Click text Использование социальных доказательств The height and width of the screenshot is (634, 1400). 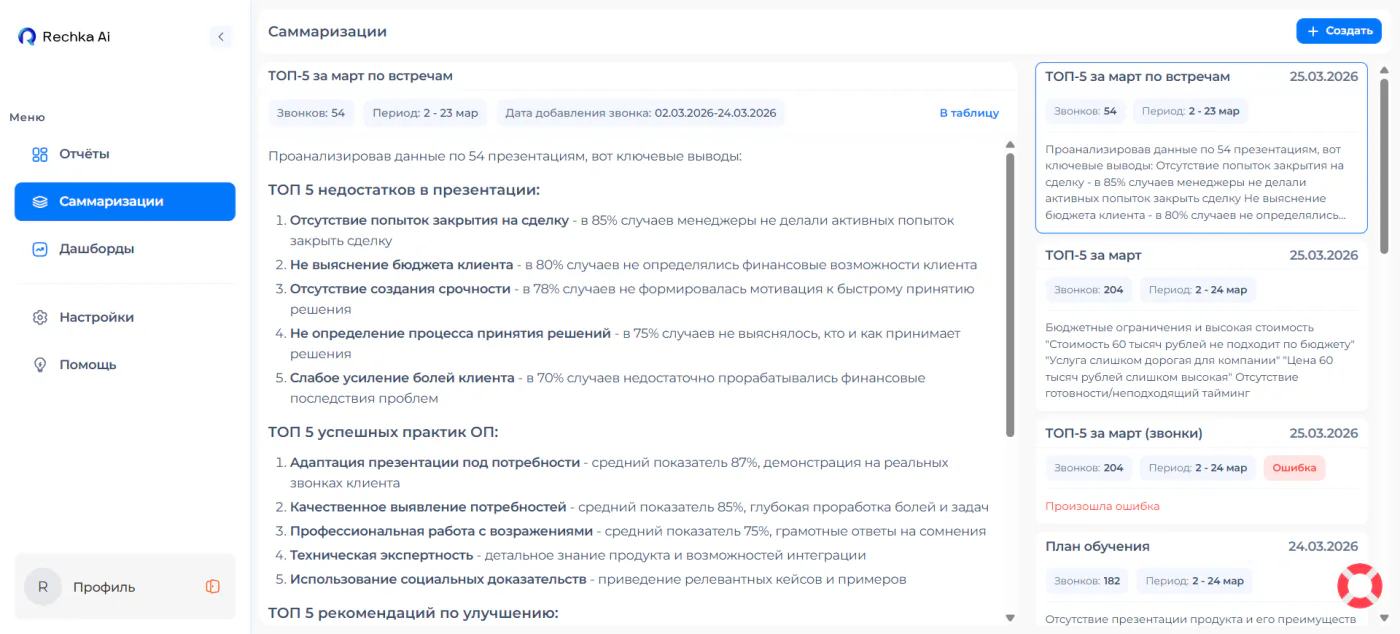[x=438, y=579]
